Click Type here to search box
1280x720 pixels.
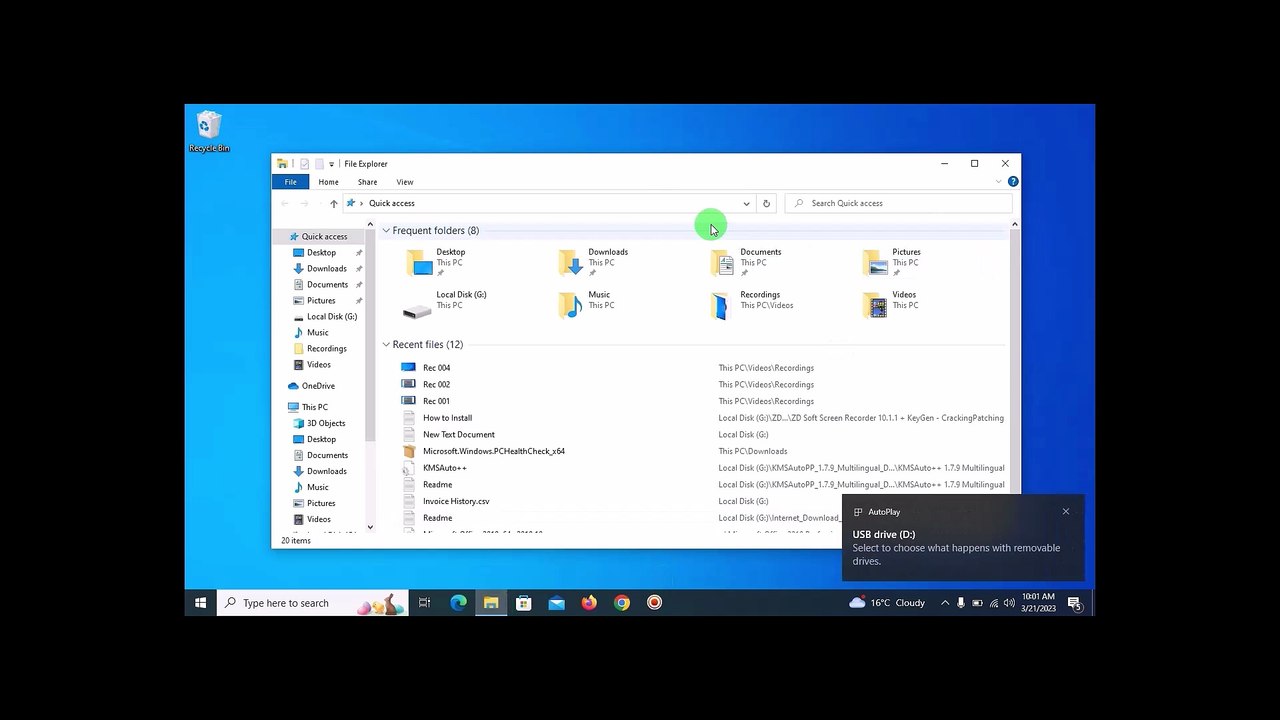click(312, 603)
